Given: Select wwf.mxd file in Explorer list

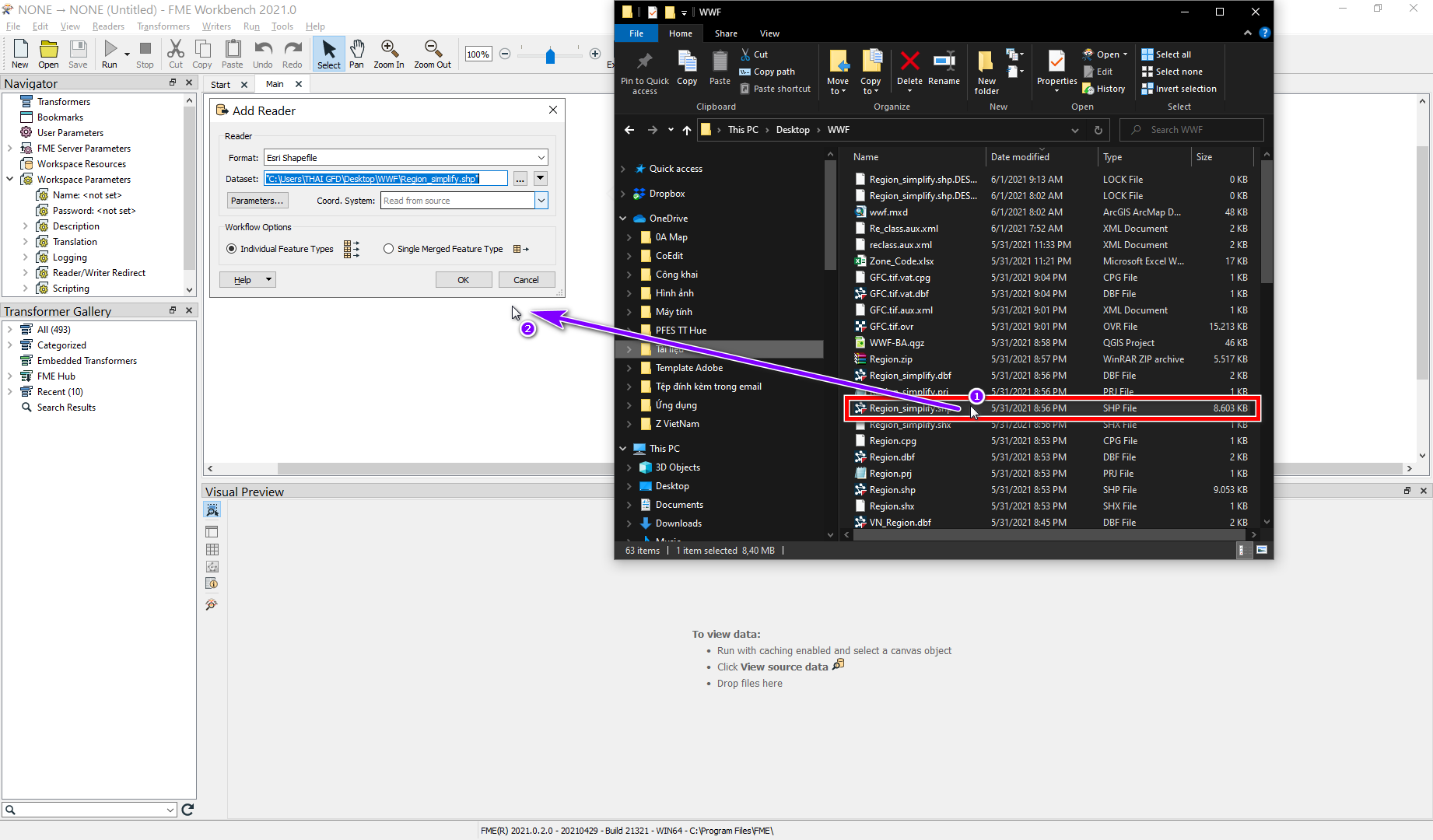Looking at the screenshot, I should (x=888, y=212).
